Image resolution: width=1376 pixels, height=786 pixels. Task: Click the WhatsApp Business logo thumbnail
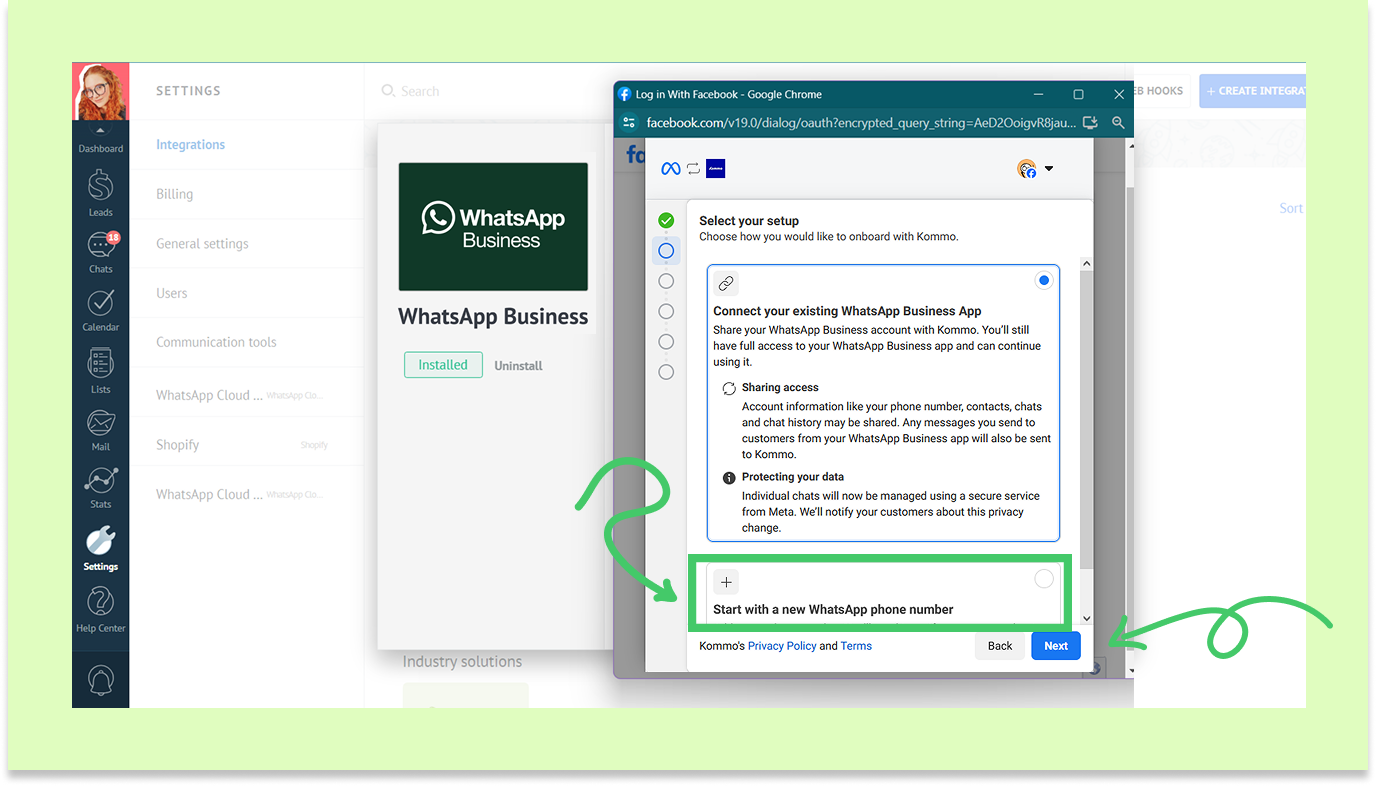[493, 227]
